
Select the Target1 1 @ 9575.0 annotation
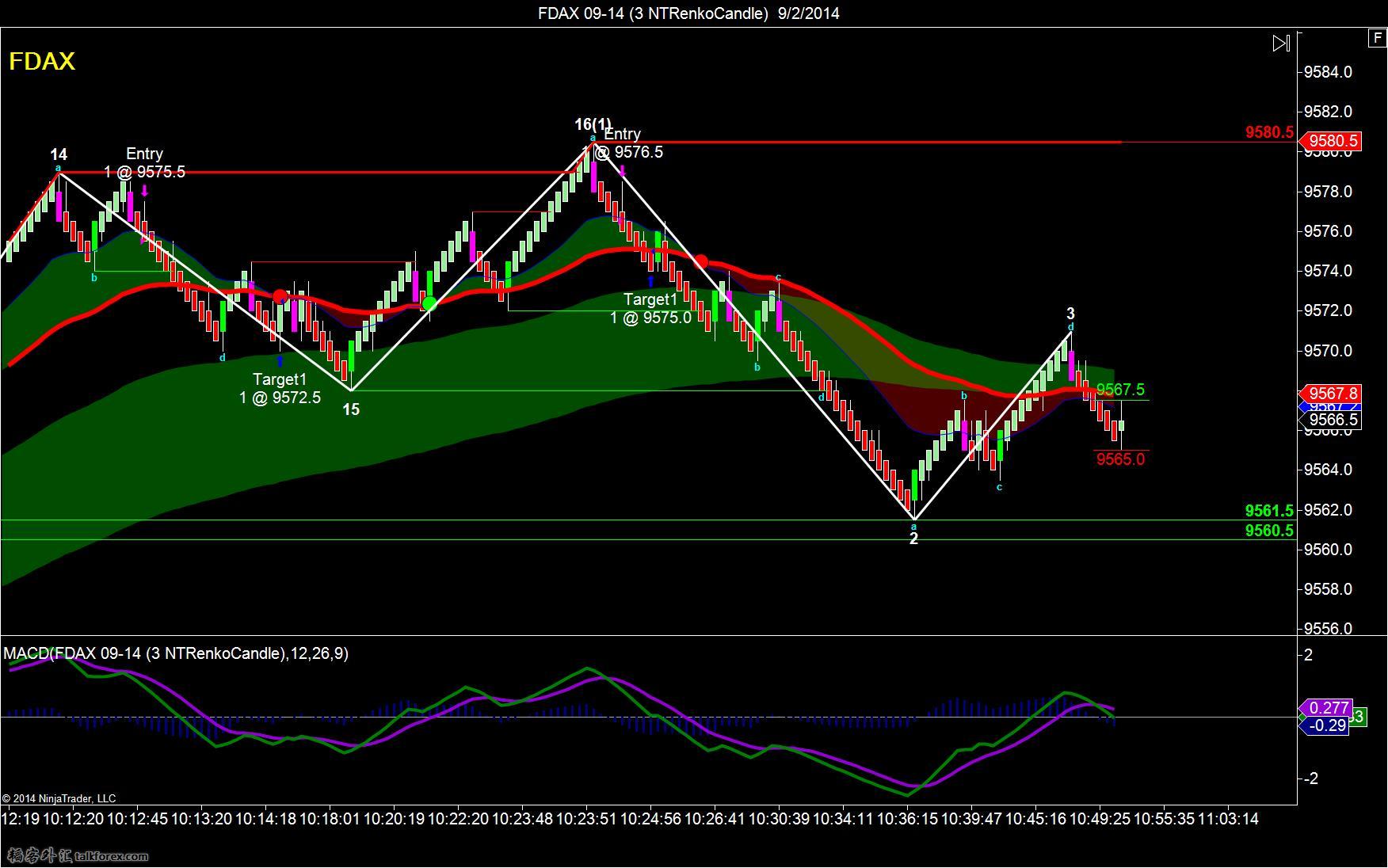point(650,308)
